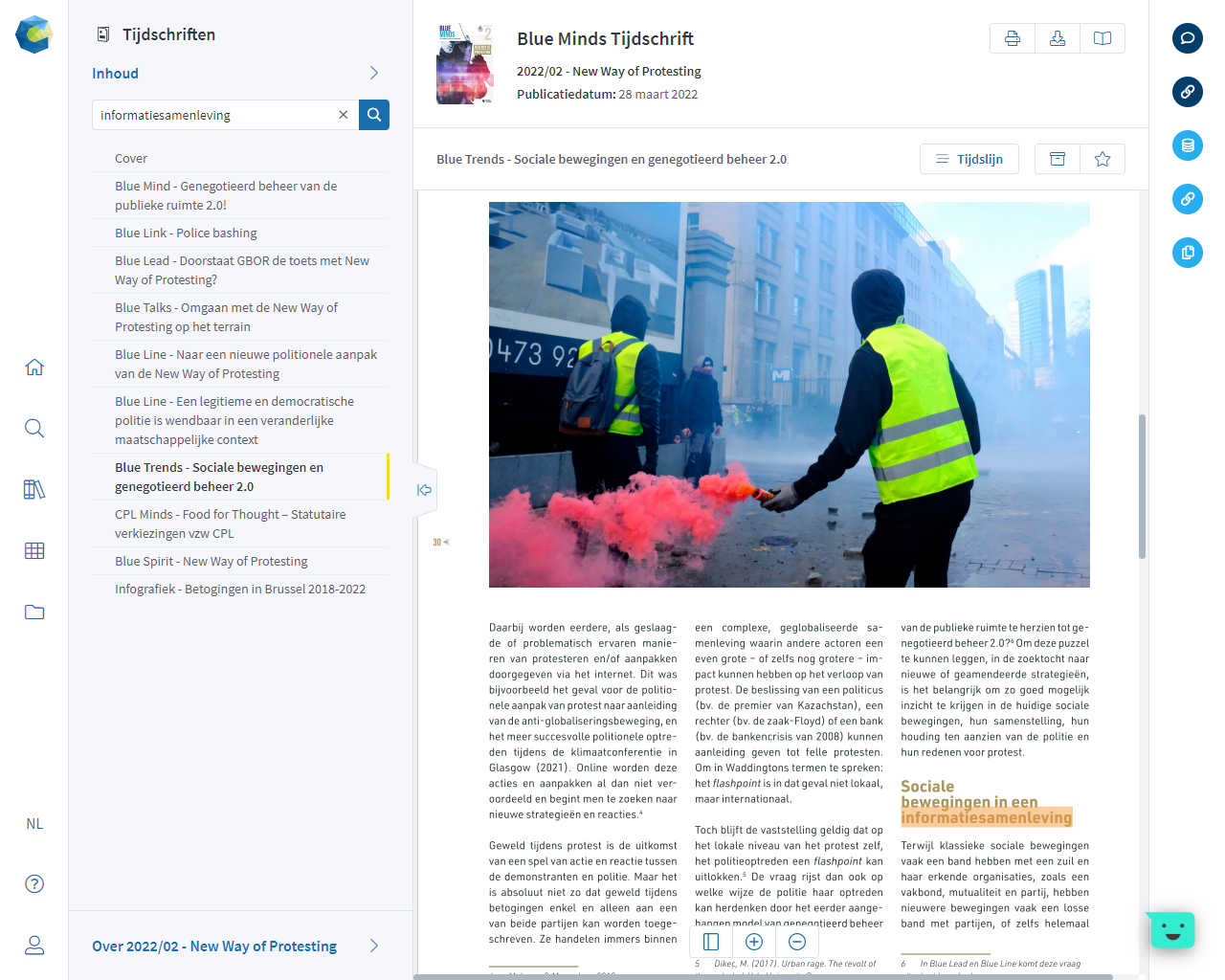Open CPL Minds - Food for Thought
The width and height of the screenshot is (1225, 980).
241,523
